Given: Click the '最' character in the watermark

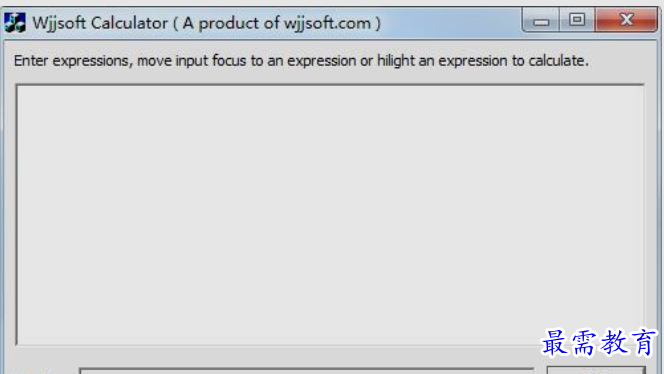Looking at the screenshot, I should pos(555,342).
